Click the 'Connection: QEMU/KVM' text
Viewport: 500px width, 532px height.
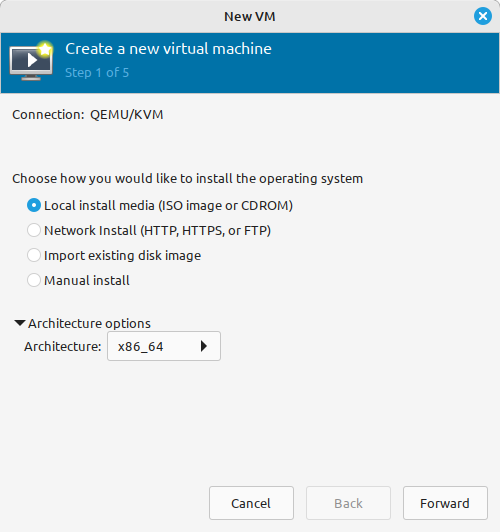pos(88,115)
